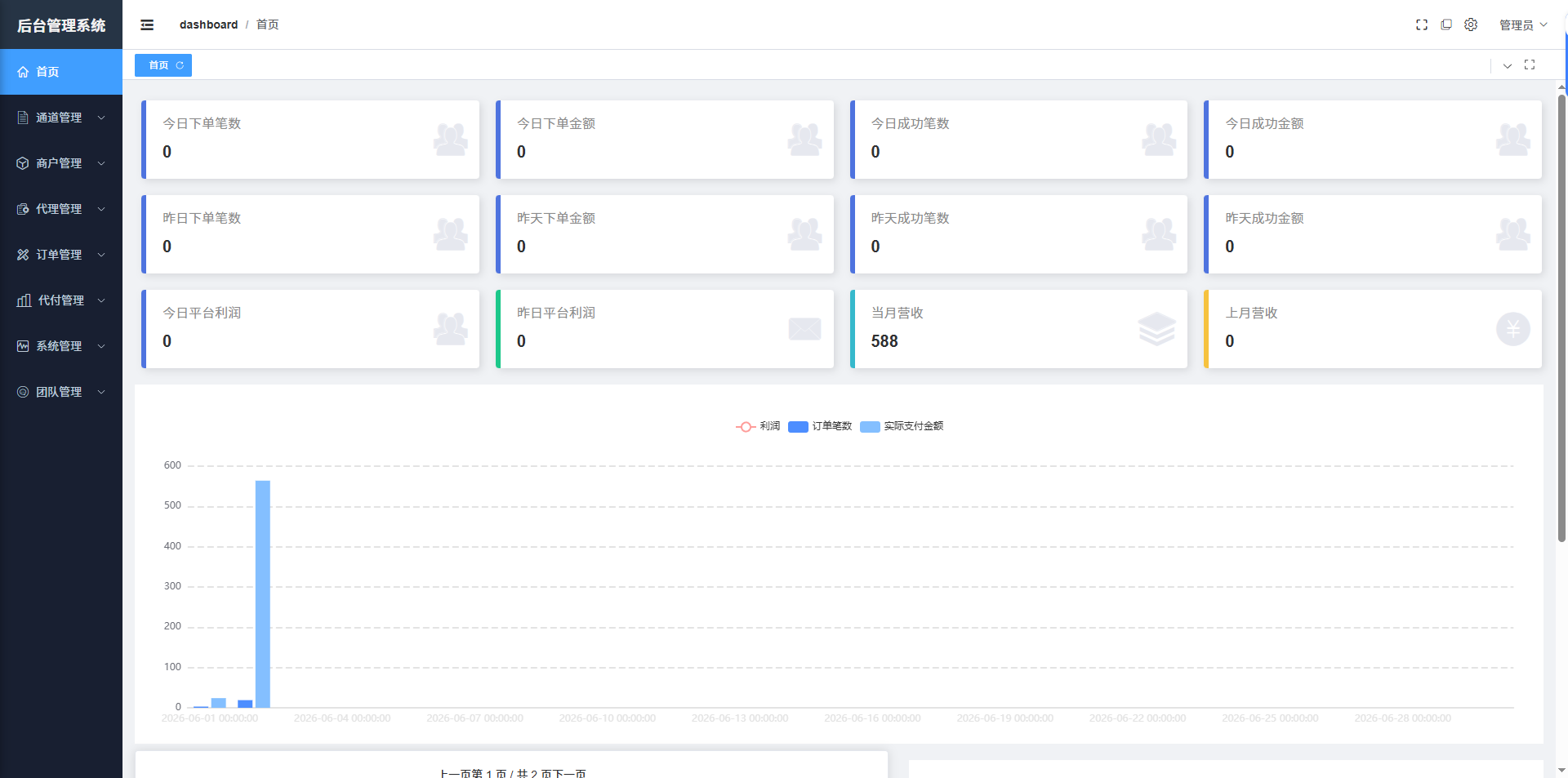Image resolution: width=1568 pixels, height=778 pixels.
Task: Click the dashboard breadcrumb link
Action: (208, 24)
